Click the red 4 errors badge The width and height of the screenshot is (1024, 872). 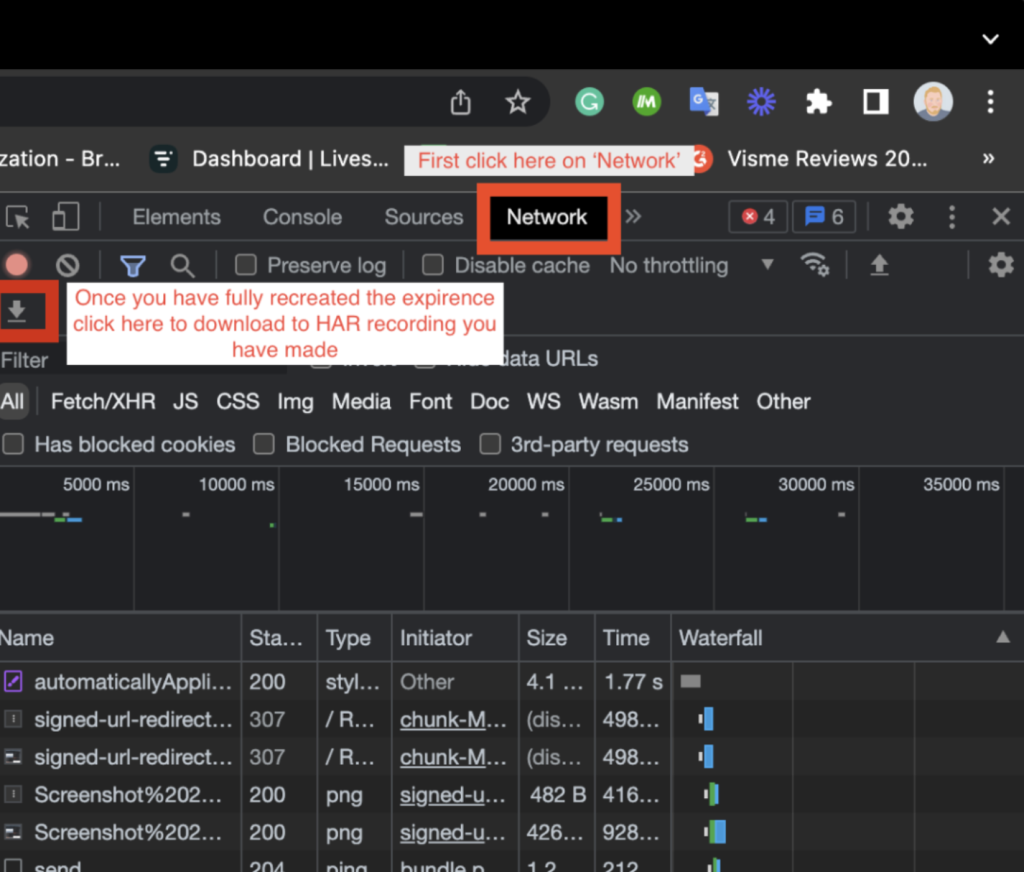[x=757, y=216]
